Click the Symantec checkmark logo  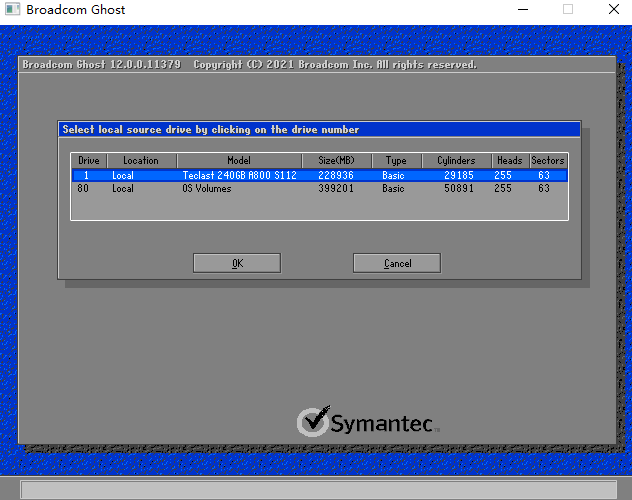click(313, 421)
